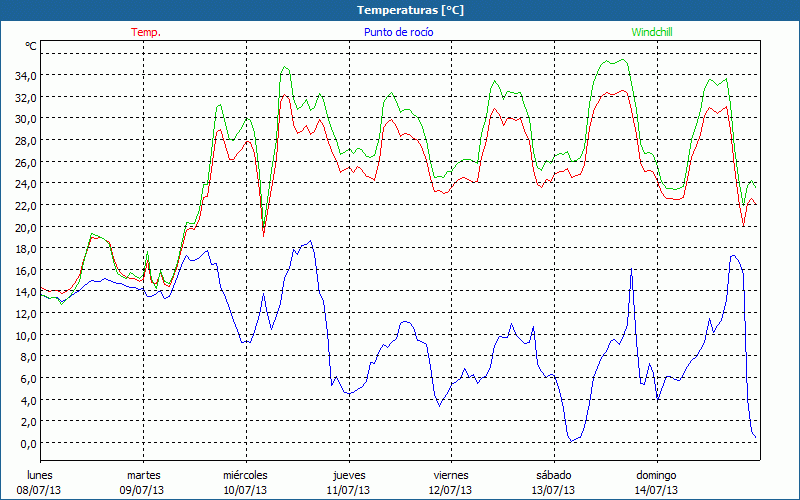Viewport: 800px width, 500px height.
Task: Select the martes day label
Action: tap(144, 475)
